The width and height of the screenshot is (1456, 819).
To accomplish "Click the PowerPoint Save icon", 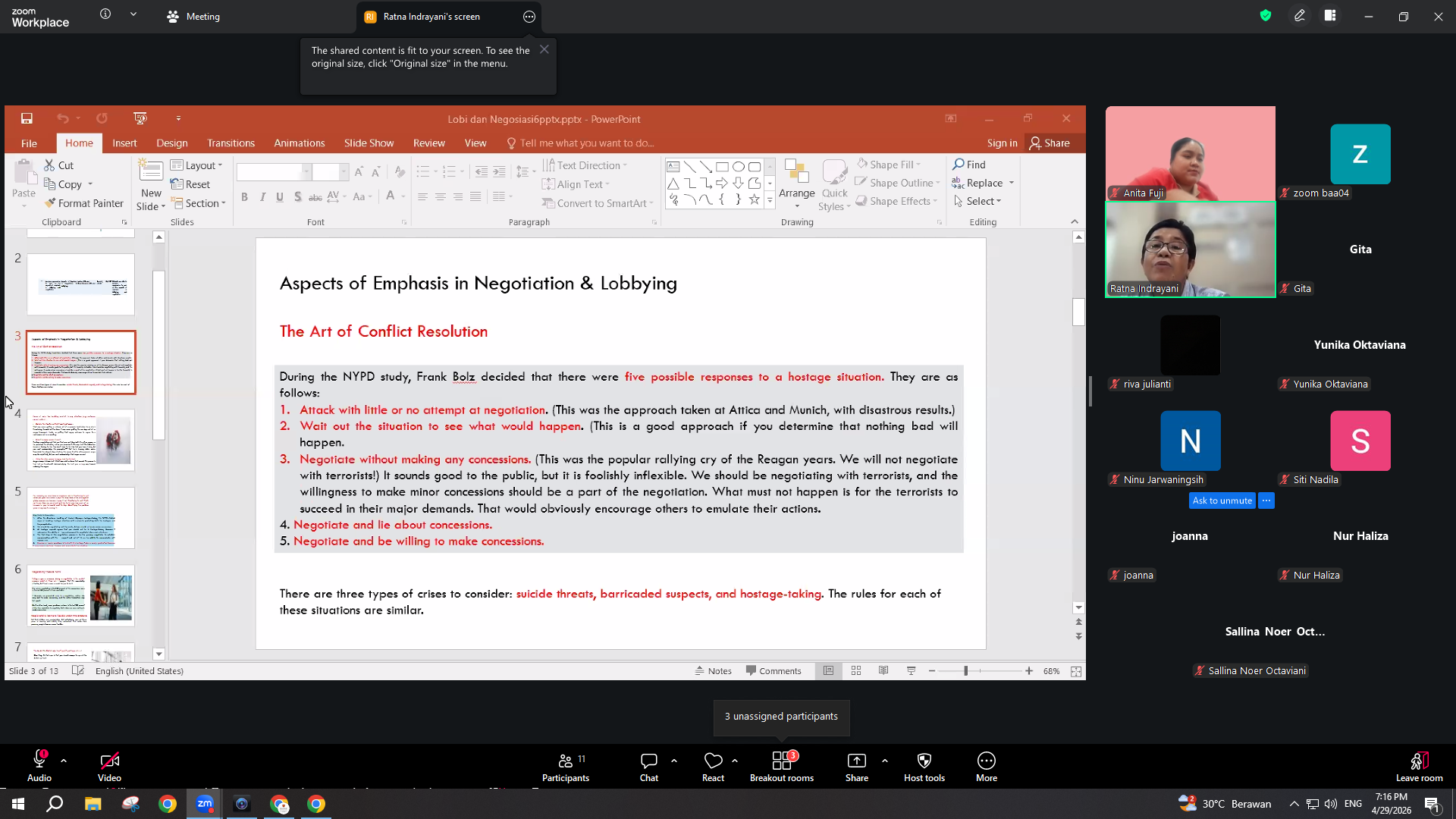I will [x=27, y=118].
